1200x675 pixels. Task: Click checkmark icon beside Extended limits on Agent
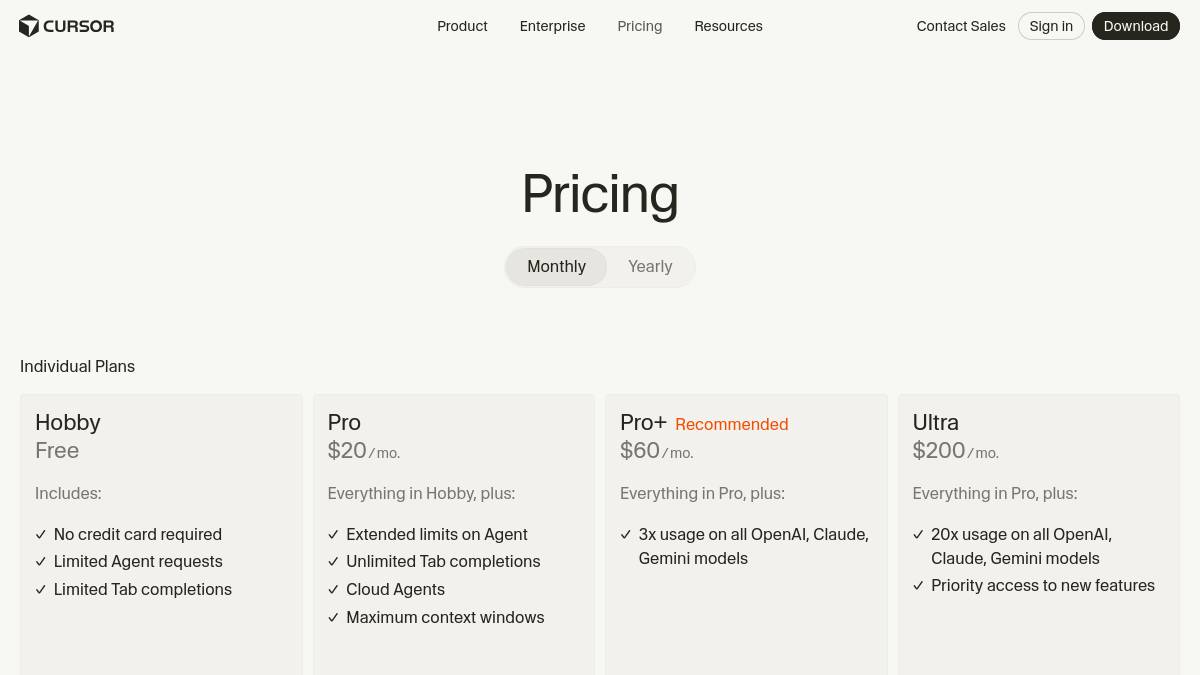tap(333, 535)
